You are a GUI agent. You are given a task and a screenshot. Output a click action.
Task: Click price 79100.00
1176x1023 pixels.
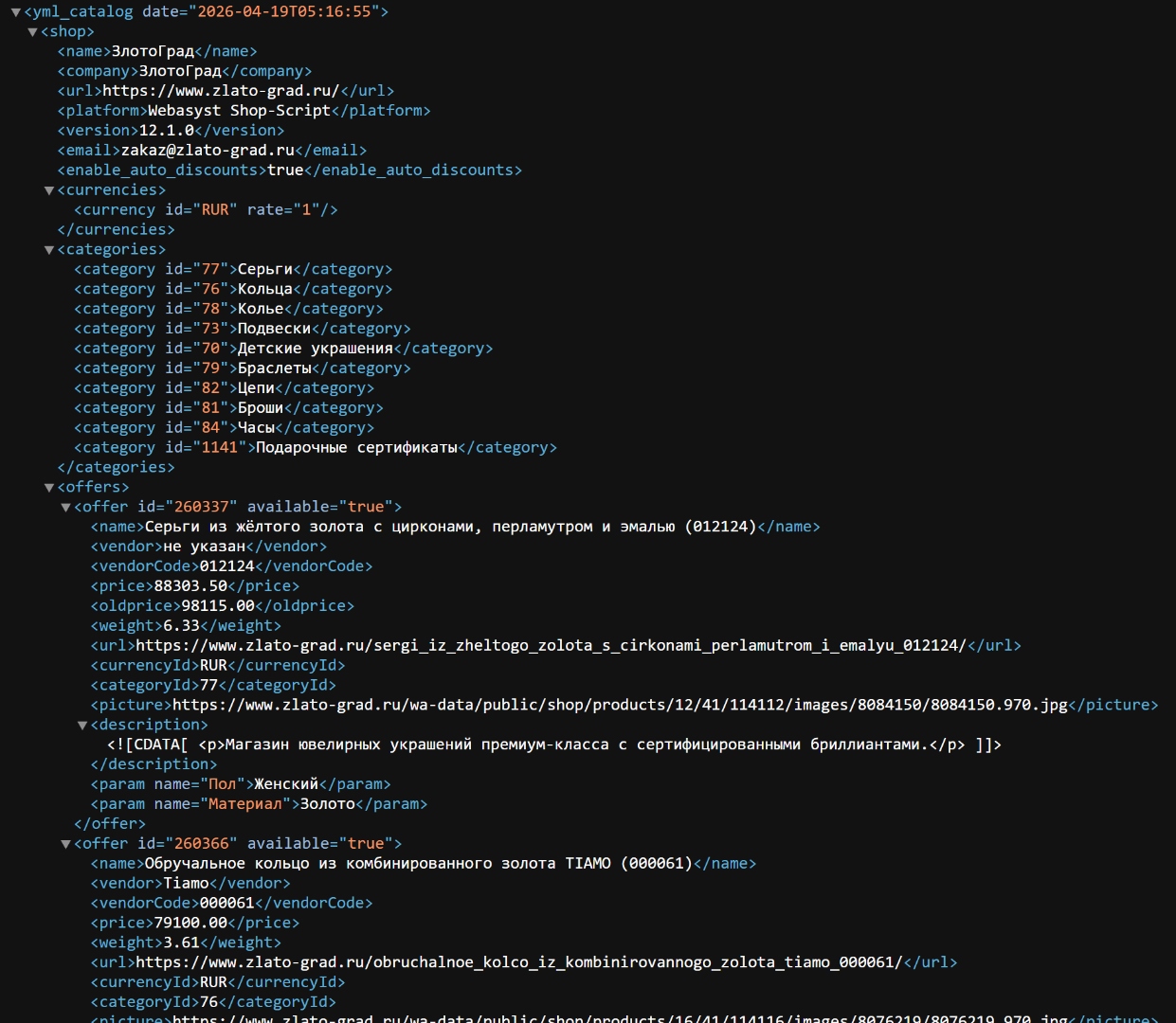[x=190, y=924]
